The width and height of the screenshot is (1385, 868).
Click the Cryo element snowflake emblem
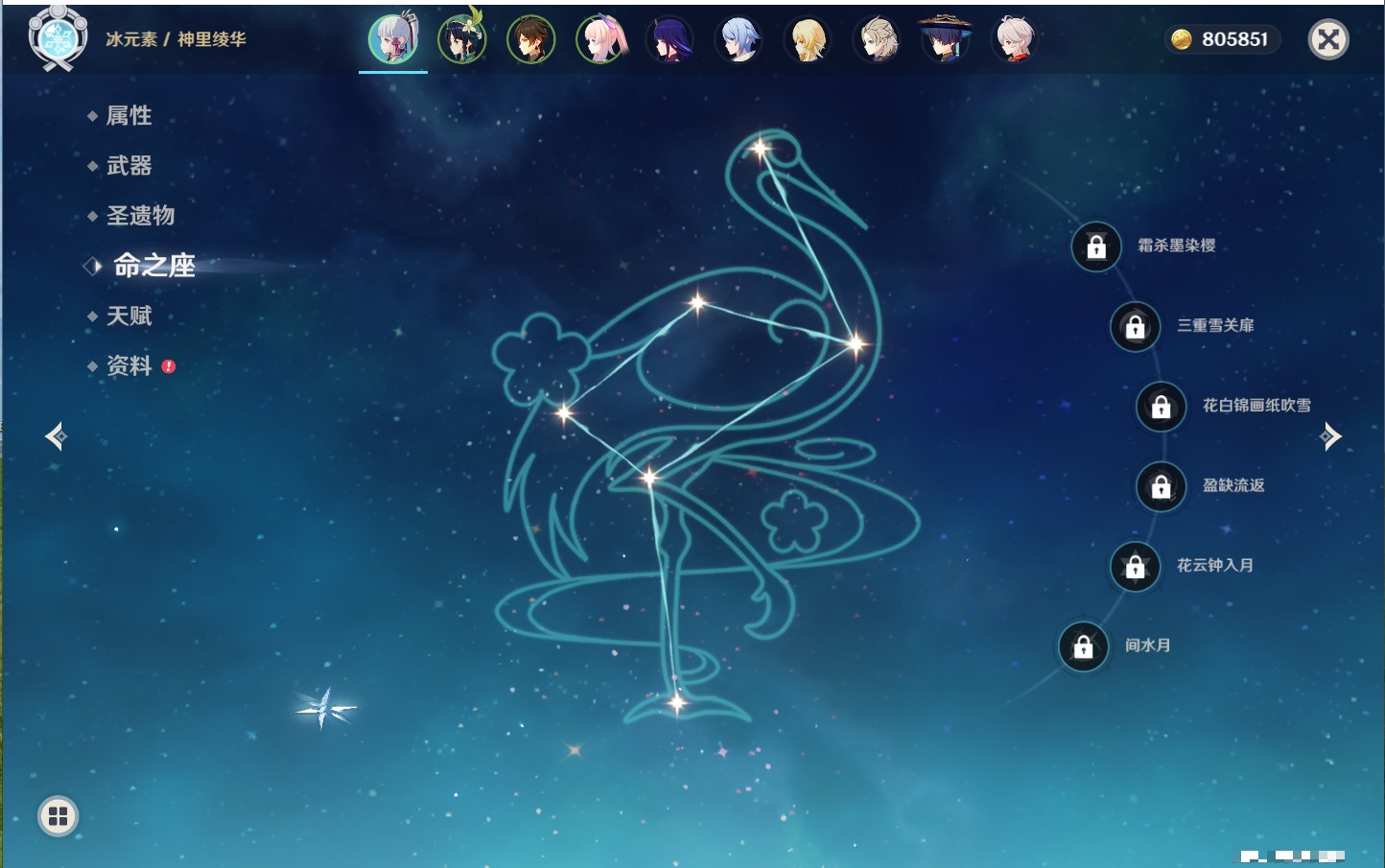pyautogui.click(x=58, y=38)
